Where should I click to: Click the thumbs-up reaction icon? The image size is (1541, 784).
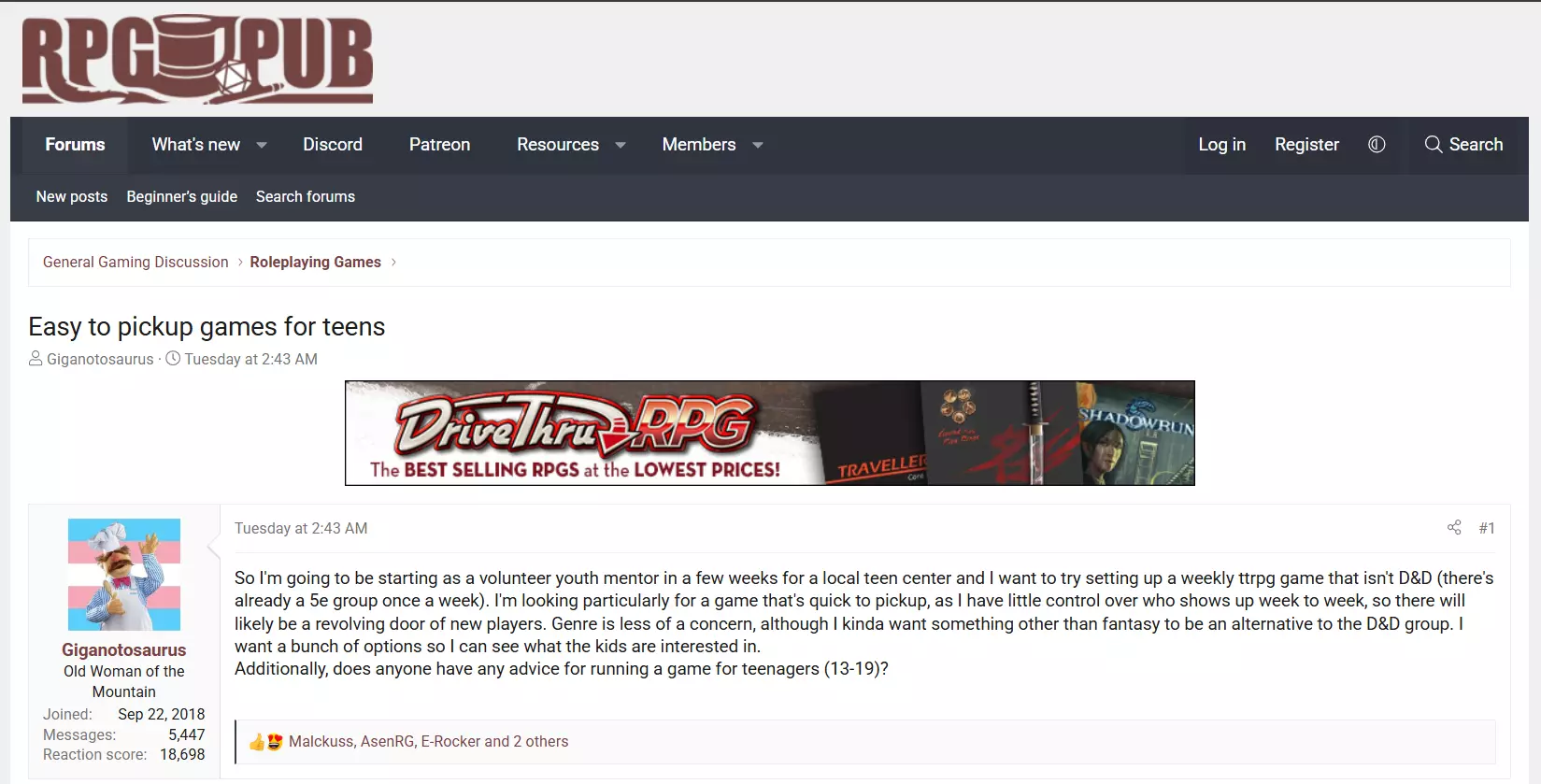pos(257,742)
